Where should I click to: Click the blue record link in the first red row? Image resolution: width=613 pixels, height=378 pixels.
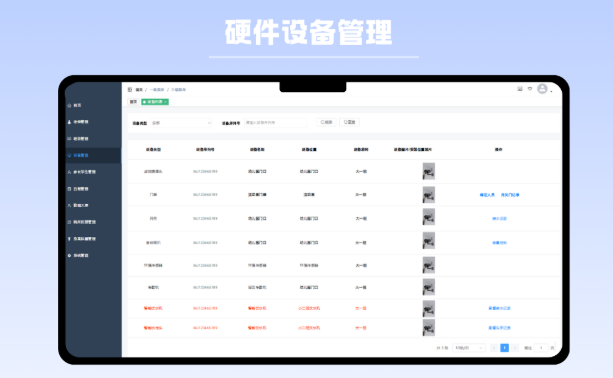[x=499, y=308]
